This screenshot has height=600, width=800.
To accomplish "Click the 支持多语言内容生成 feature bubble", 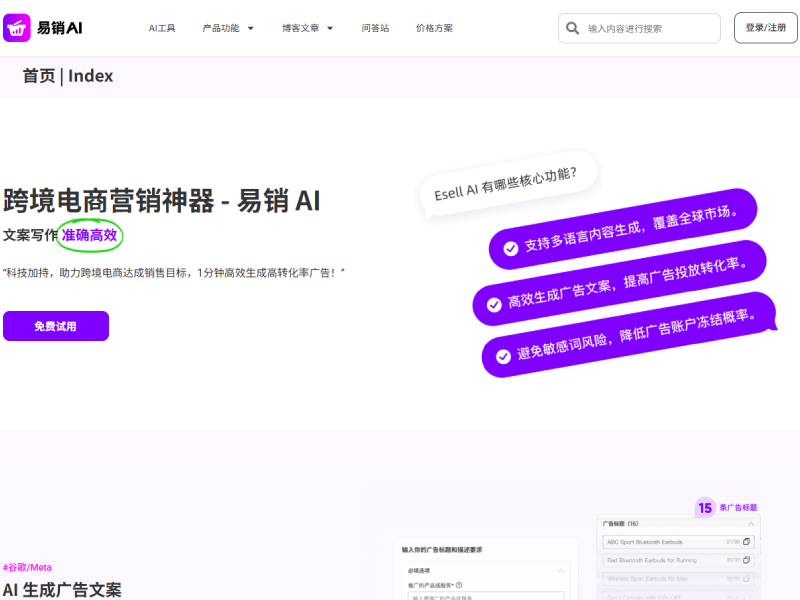I will pos(622,229).
